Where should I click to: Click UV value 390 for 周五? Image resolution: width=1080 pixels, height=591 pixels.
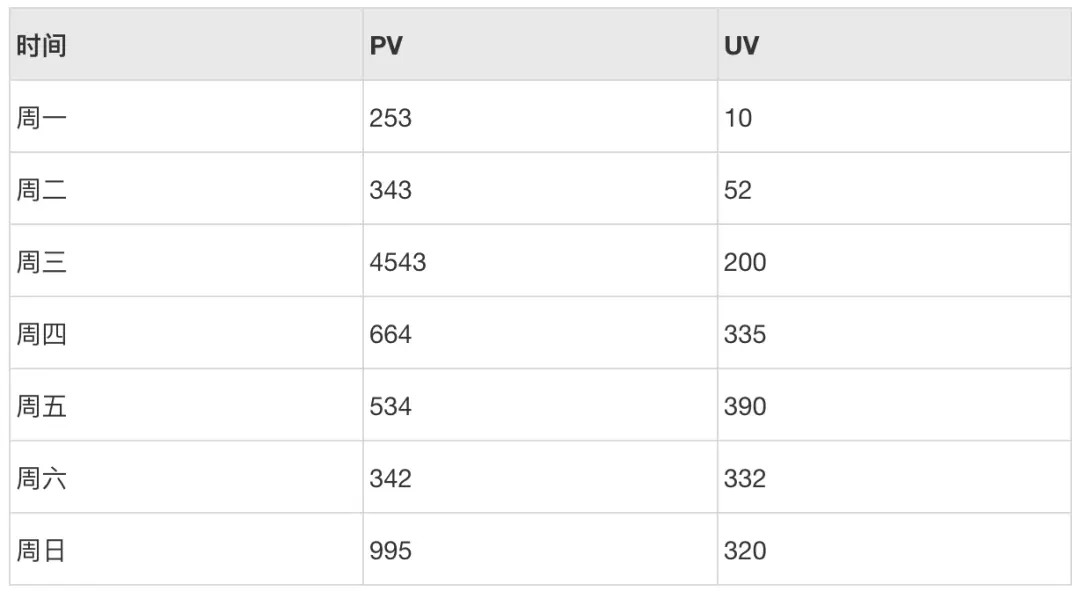pos(745,406)
